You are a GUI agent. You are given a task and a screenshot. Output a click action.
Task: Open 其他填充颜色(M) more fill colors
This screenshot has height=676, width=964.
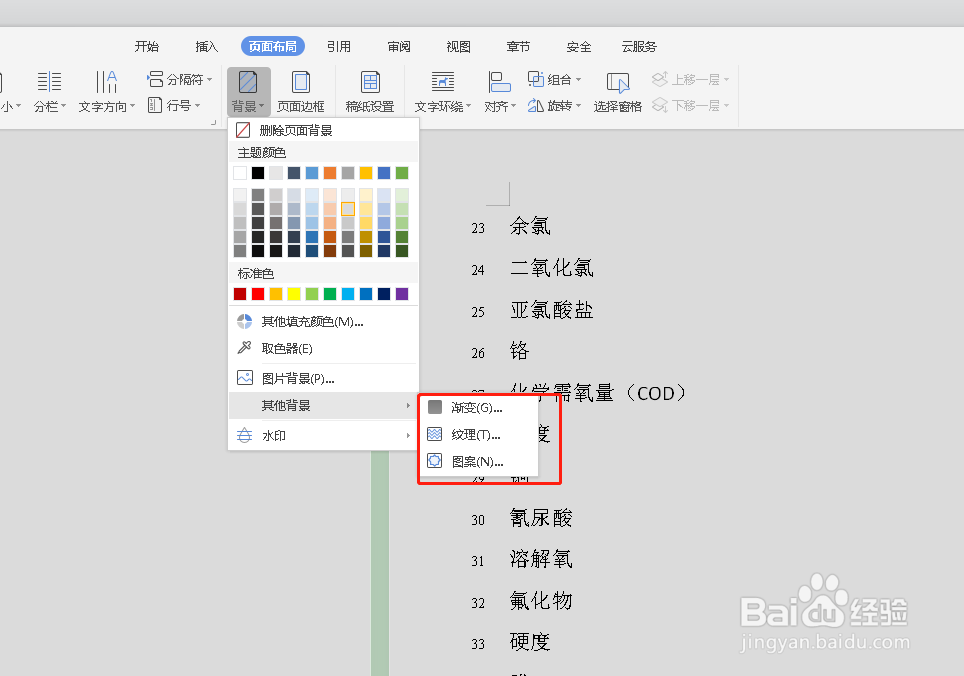323,321
